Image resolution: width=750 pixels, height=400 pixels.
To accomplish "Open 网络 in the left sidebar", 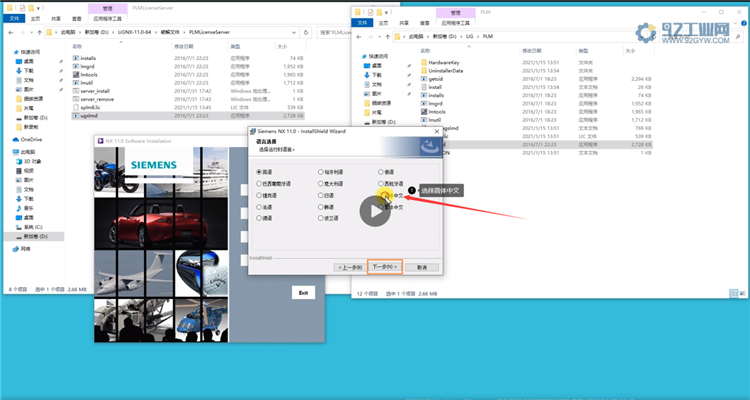I will coord(25,249).
